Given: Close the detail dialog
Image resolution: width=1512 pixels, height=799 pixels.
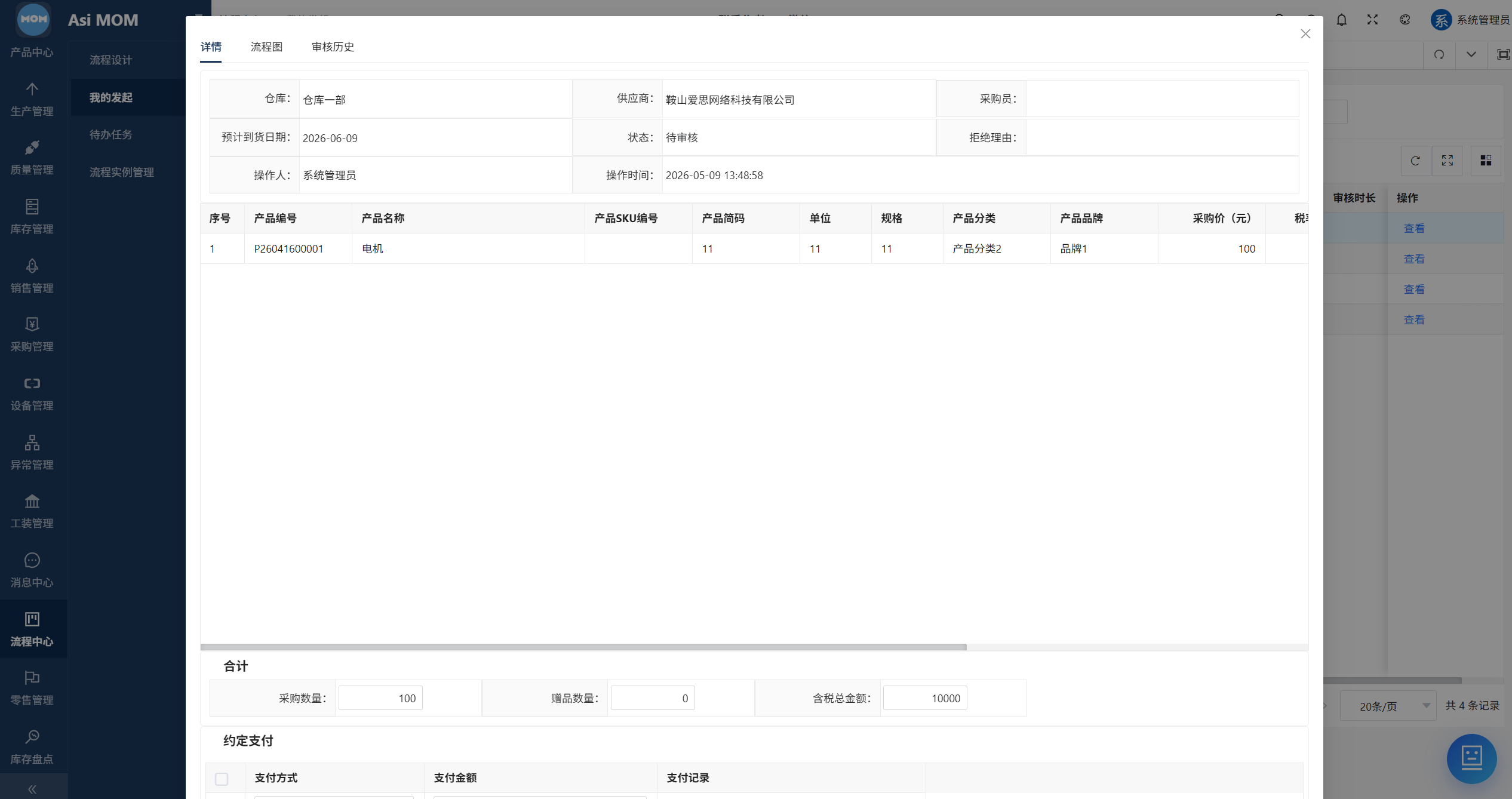Looking at the screenshot, I should pos(1305,34).
